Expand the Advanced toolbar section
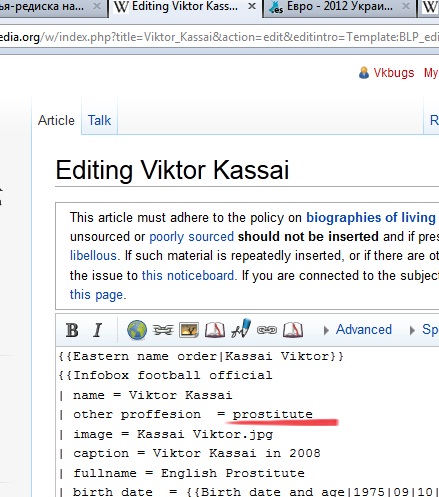439x497 pixels. coord(358,330)
